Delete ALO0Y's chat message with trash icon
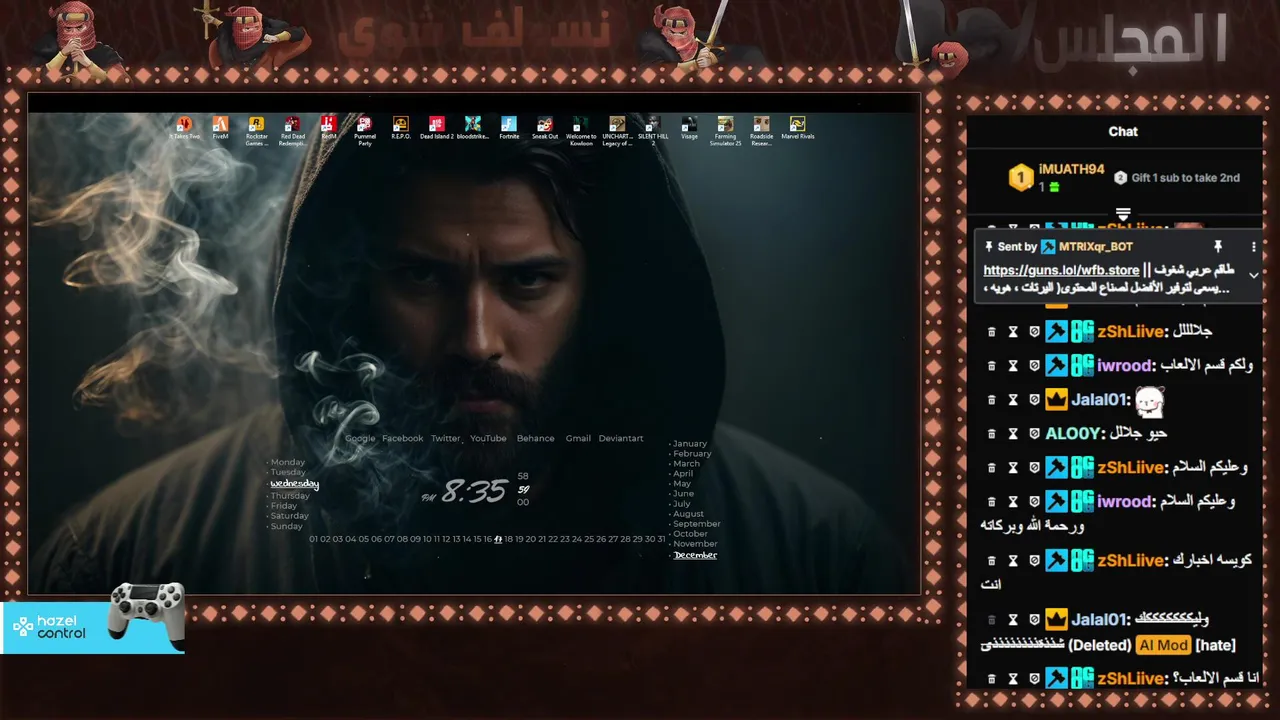The height and width of the screenshot is (720, 1280). [x=991, y=434]
